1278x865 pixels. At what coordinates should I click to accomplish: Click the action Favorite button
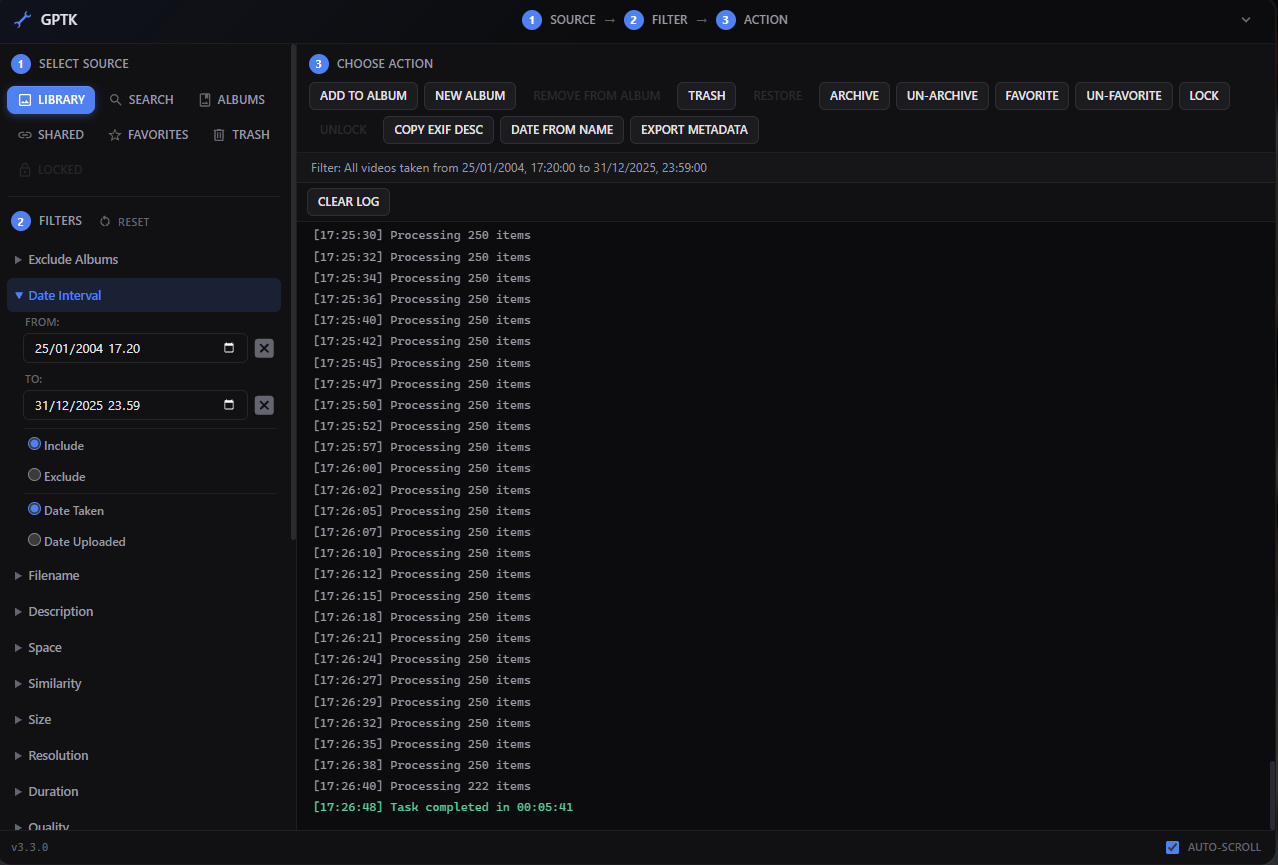tap(1032, 96)
